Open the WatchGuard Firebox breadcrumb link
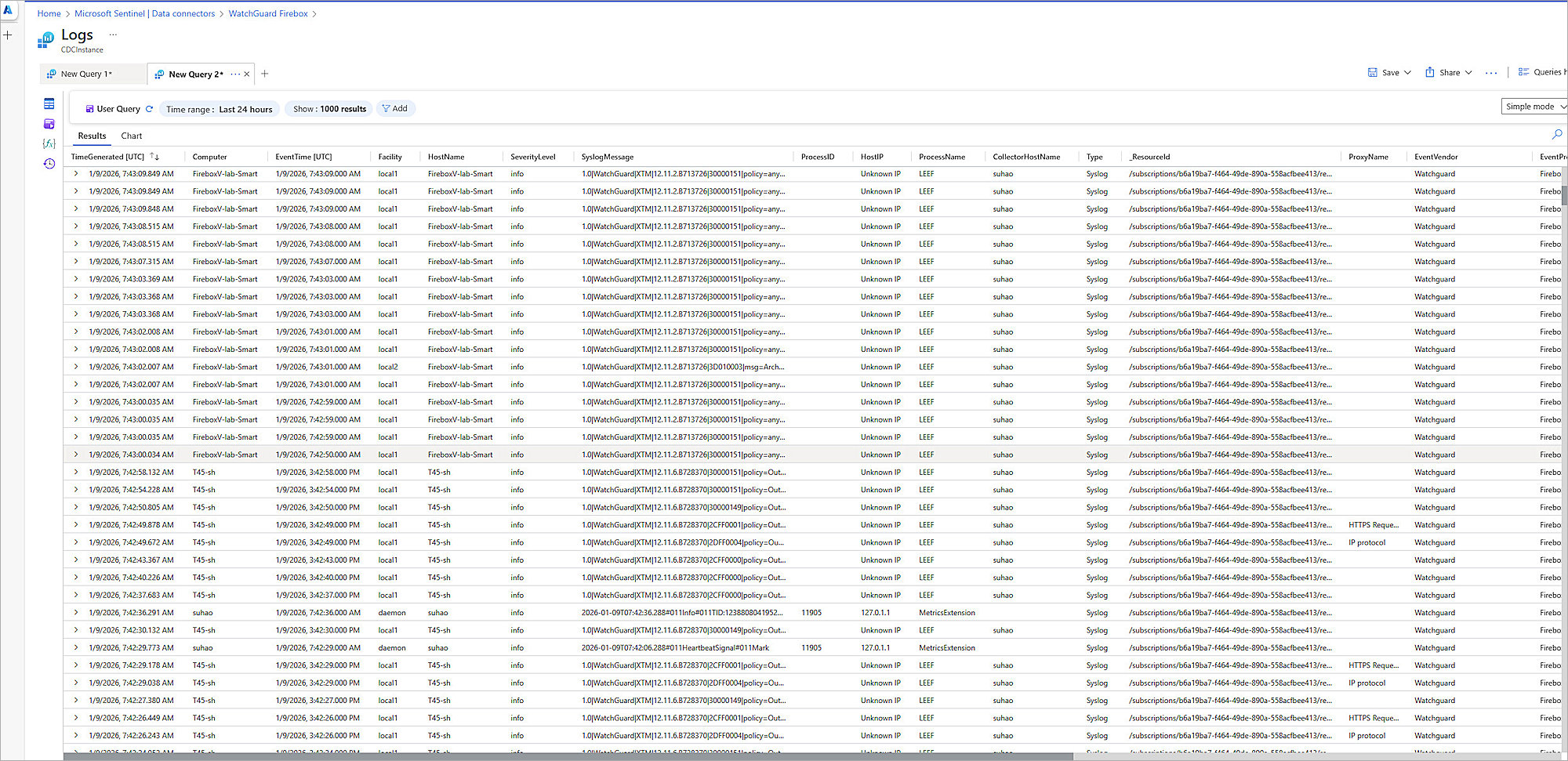The height and width of the screenshot is (761, 1568). coord(268,13)
